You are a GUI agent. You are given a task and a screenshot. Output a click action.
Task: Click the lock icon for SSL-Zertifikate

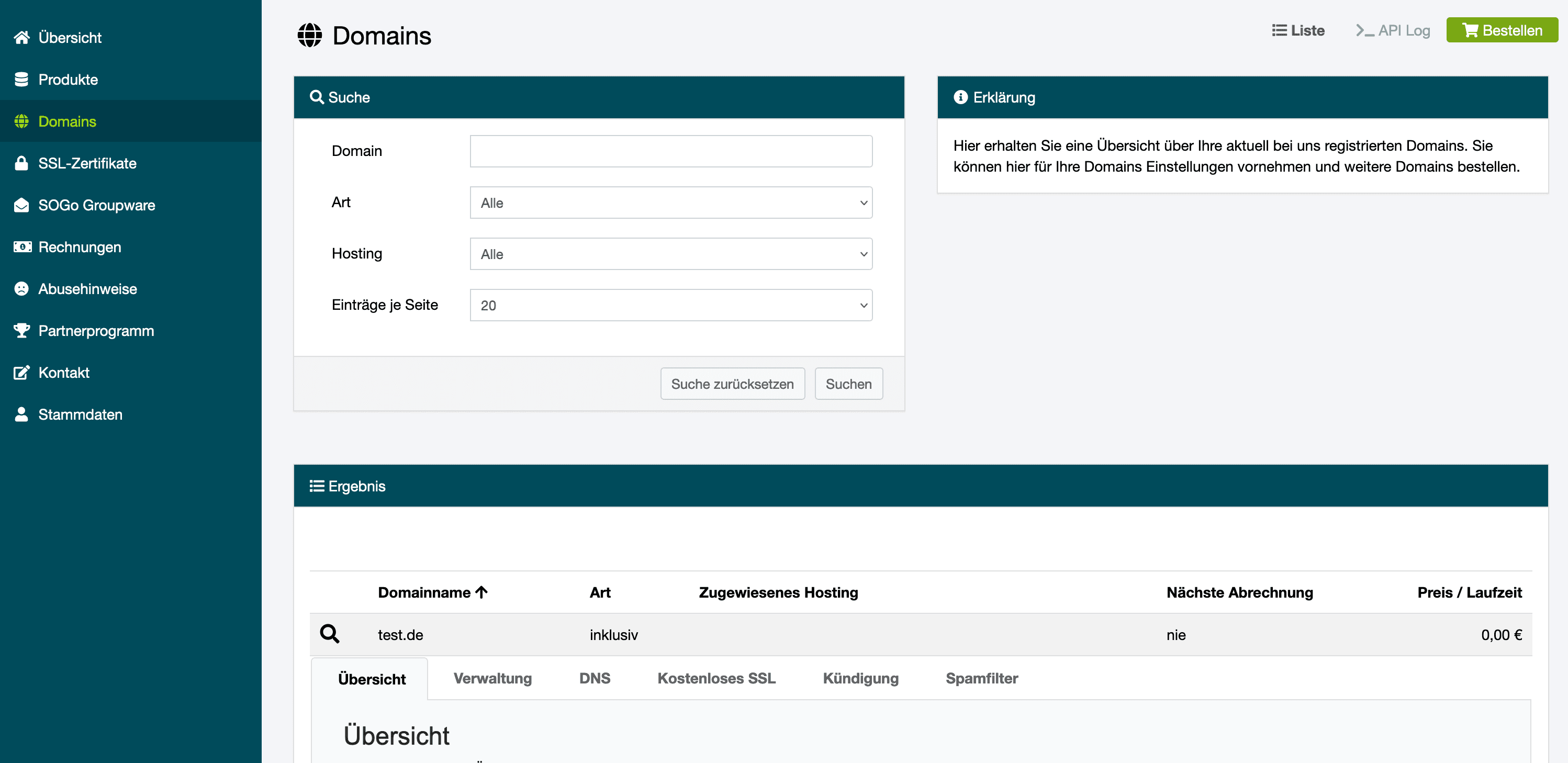pos(22,163)
